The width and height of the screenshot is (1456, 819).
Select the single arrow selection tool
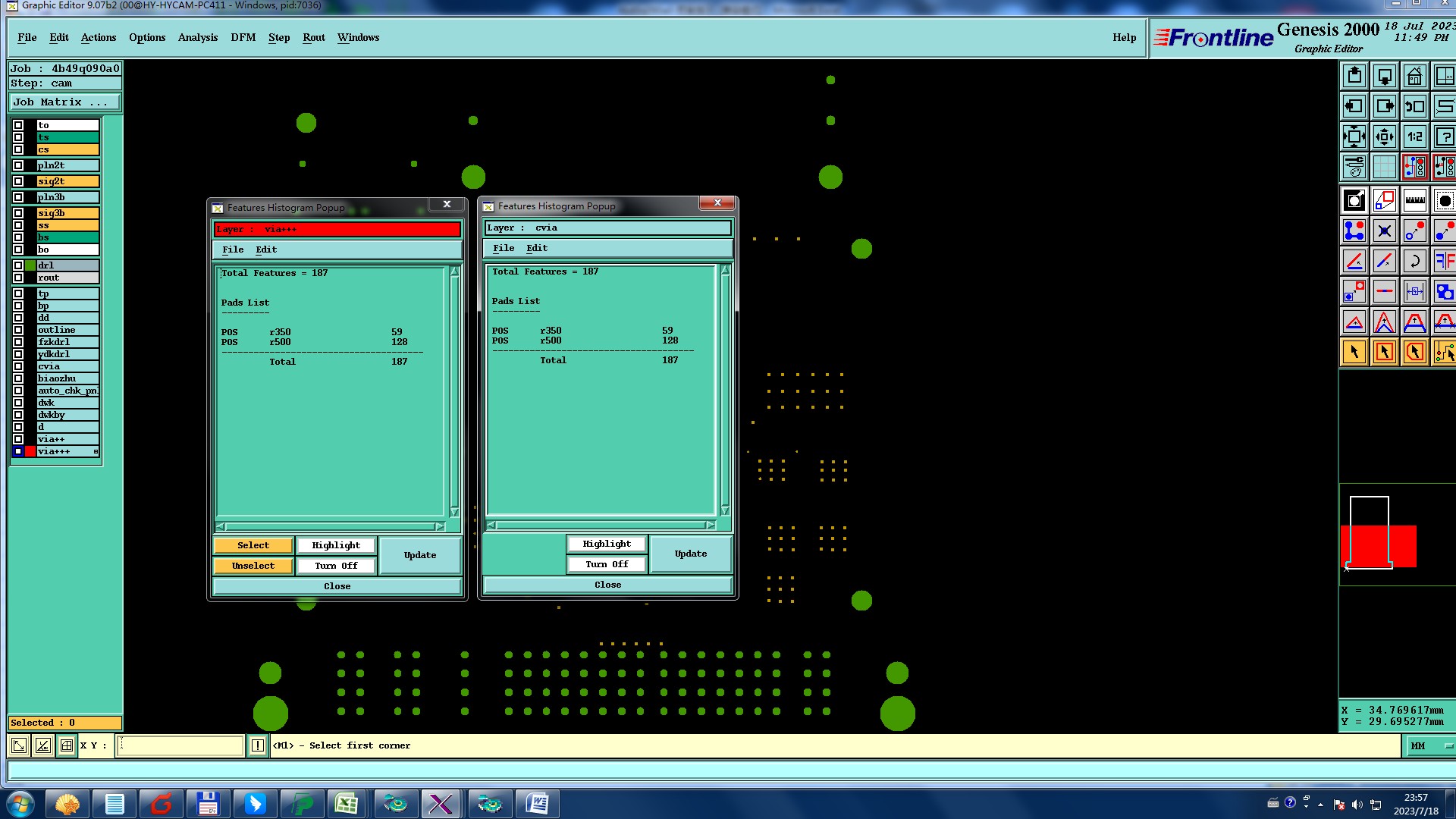coord(1354,352)
